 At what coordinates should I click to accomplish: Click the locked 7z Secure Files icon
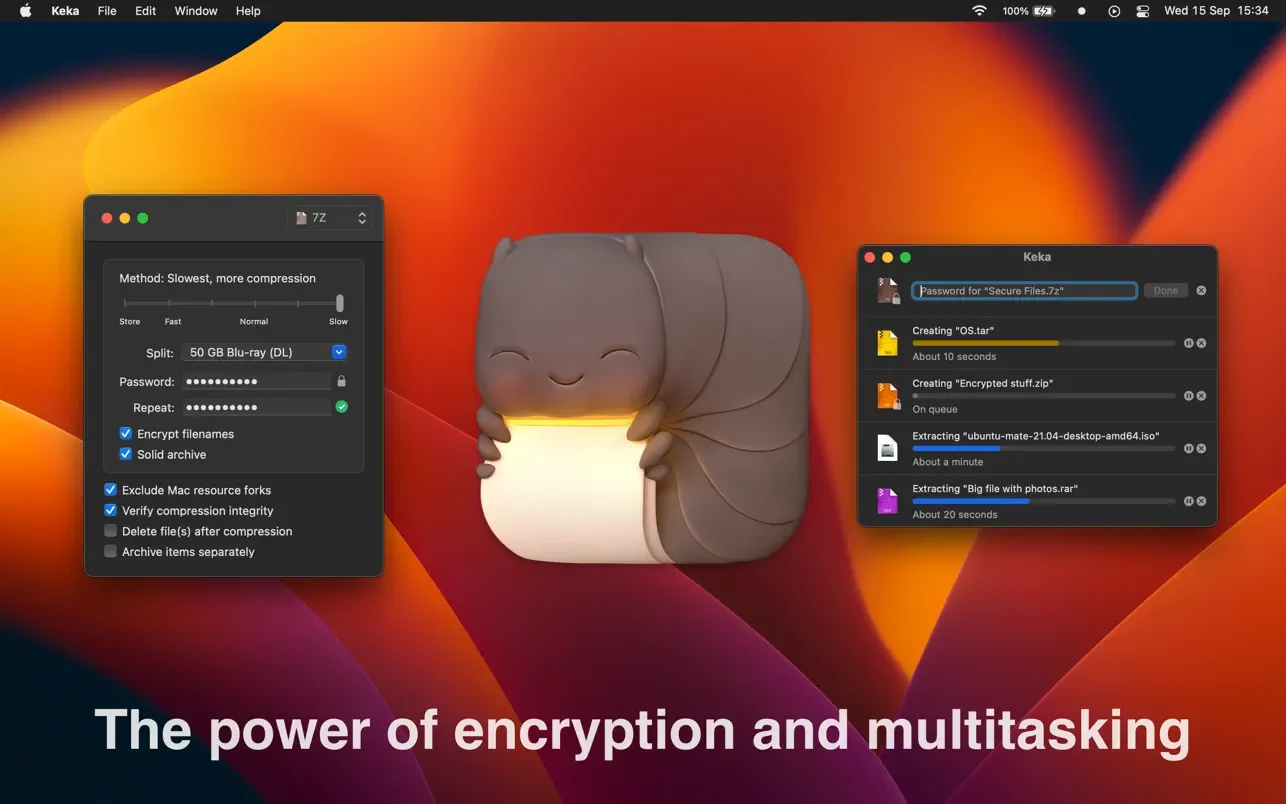coord(887,290)
